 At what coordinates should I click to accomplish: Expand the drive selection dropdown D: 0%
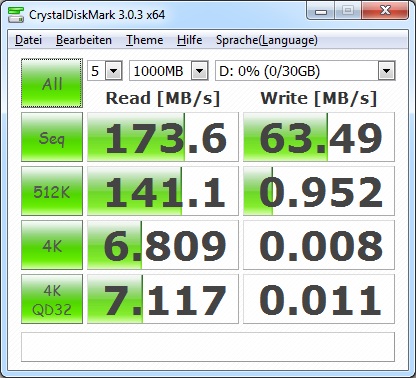(x=386, y=71)
